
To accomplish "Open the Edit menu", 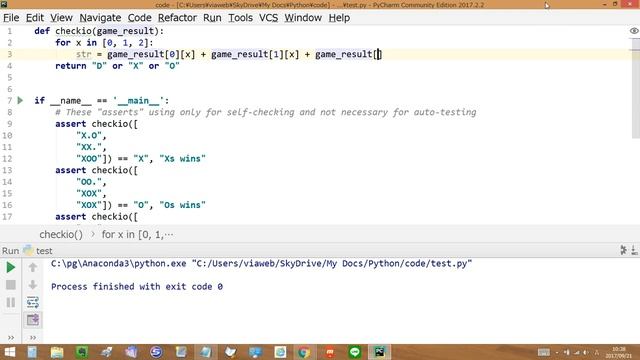I will click(x=35, y=18).
